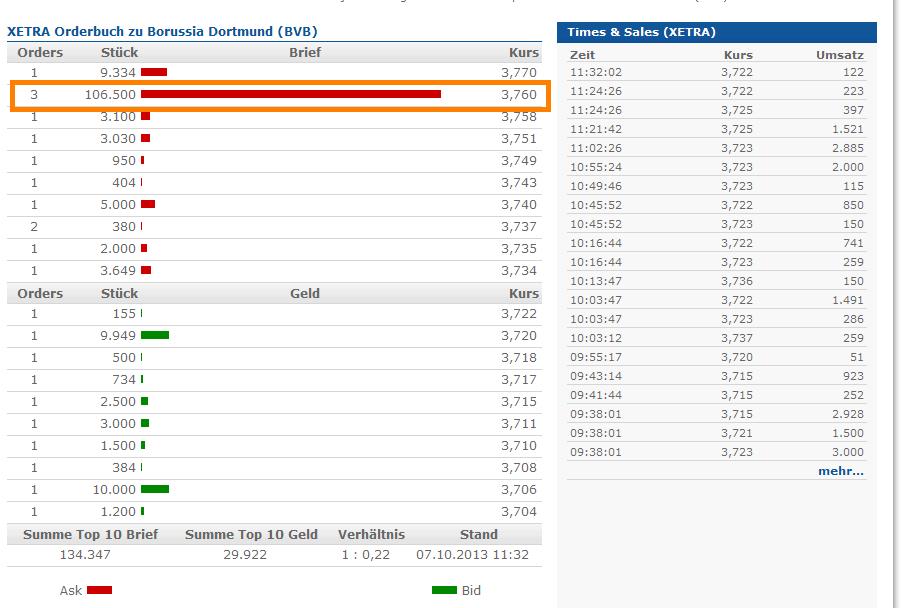Screen dimensions: 901x608
Task: Click the red bar beside 9.334
Action: (154, 72)
